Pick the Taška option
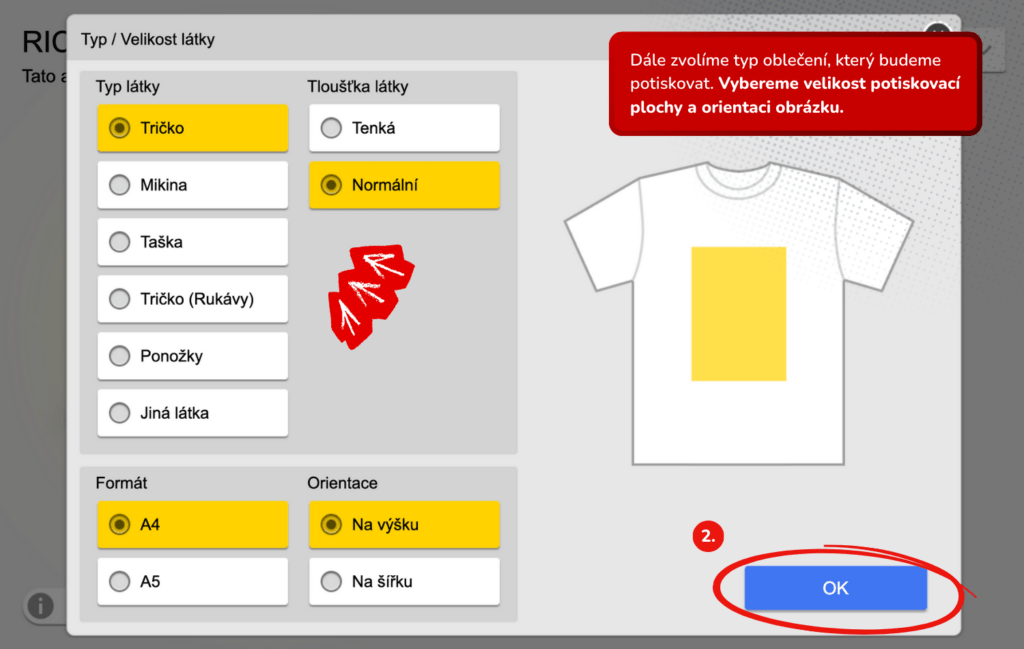The height and width of the screenshot is (649, 1024). 192,242
